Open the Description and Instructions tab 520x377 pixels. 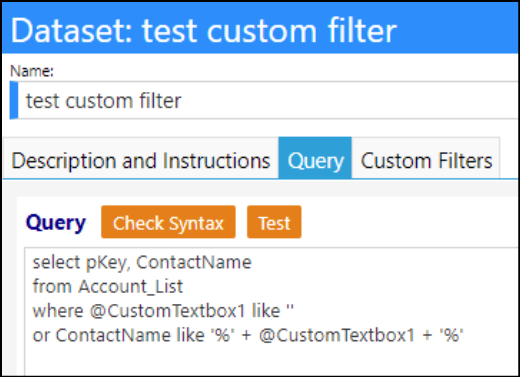pyautogui.click(x=141, y=158)
